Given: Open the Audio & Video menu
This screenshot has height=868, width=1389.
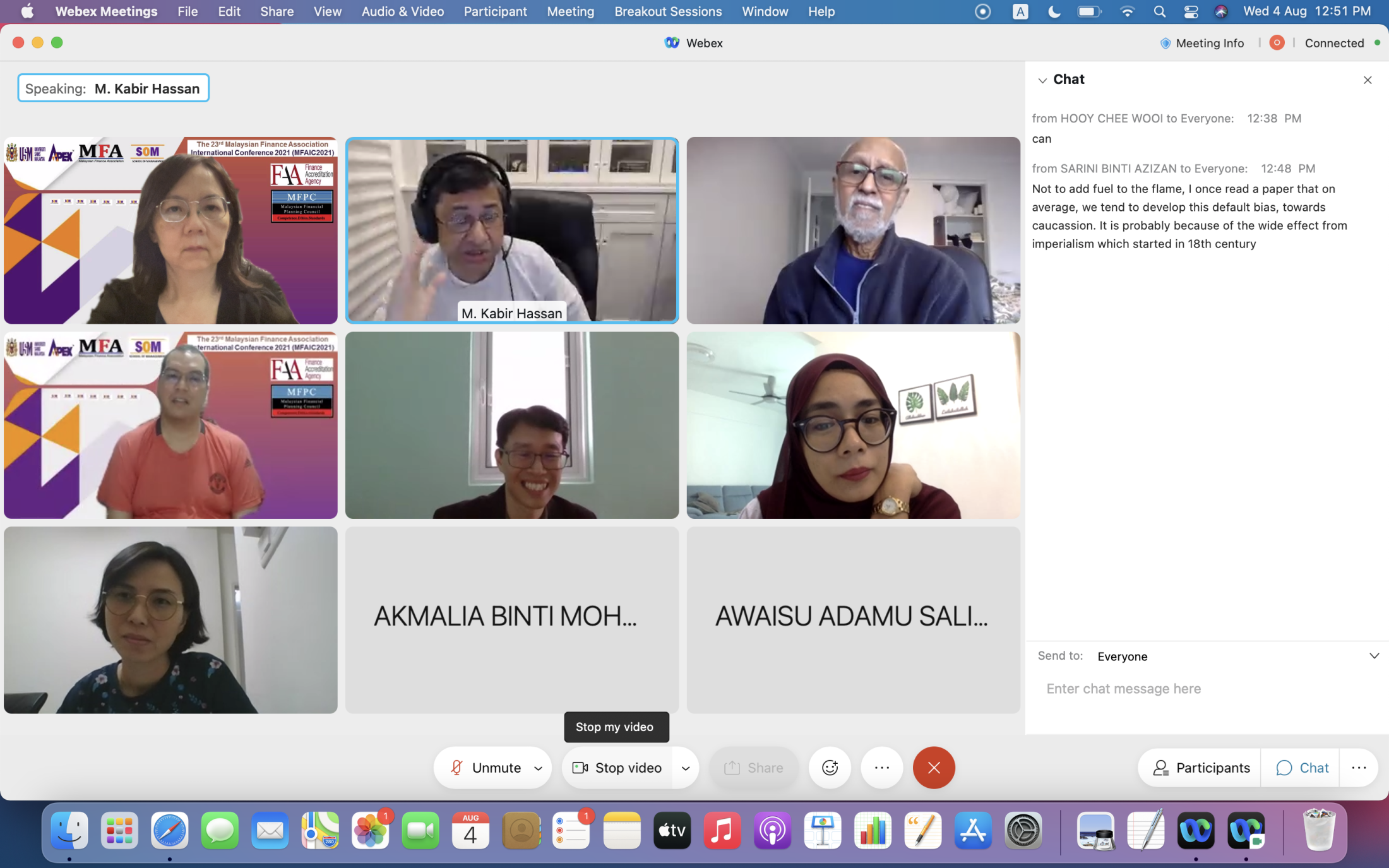Looking at the screenshot, I should pos(402,11).
